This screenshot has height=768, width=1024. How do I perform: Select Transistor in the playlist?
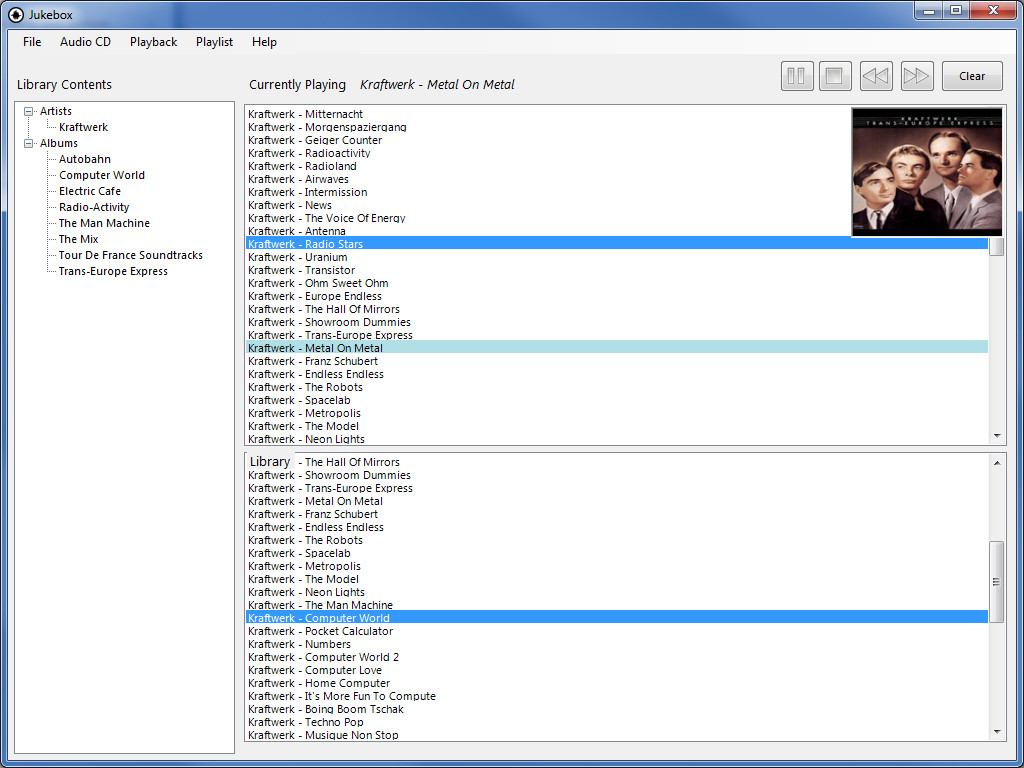[302, 270]
